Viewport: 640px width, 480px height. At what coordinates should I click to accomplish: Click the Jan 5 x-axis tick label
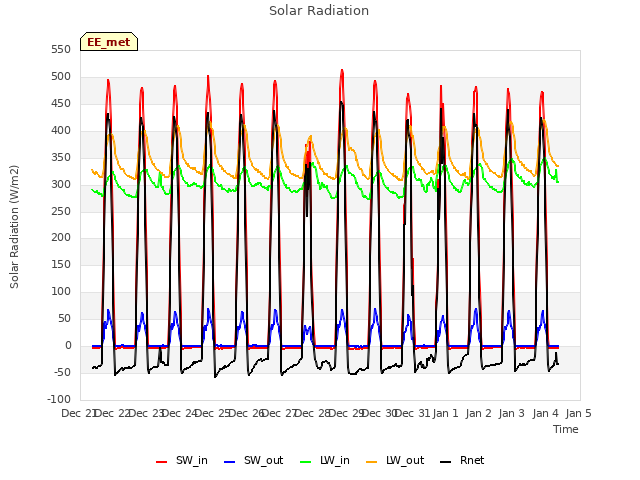pos(578,413)
